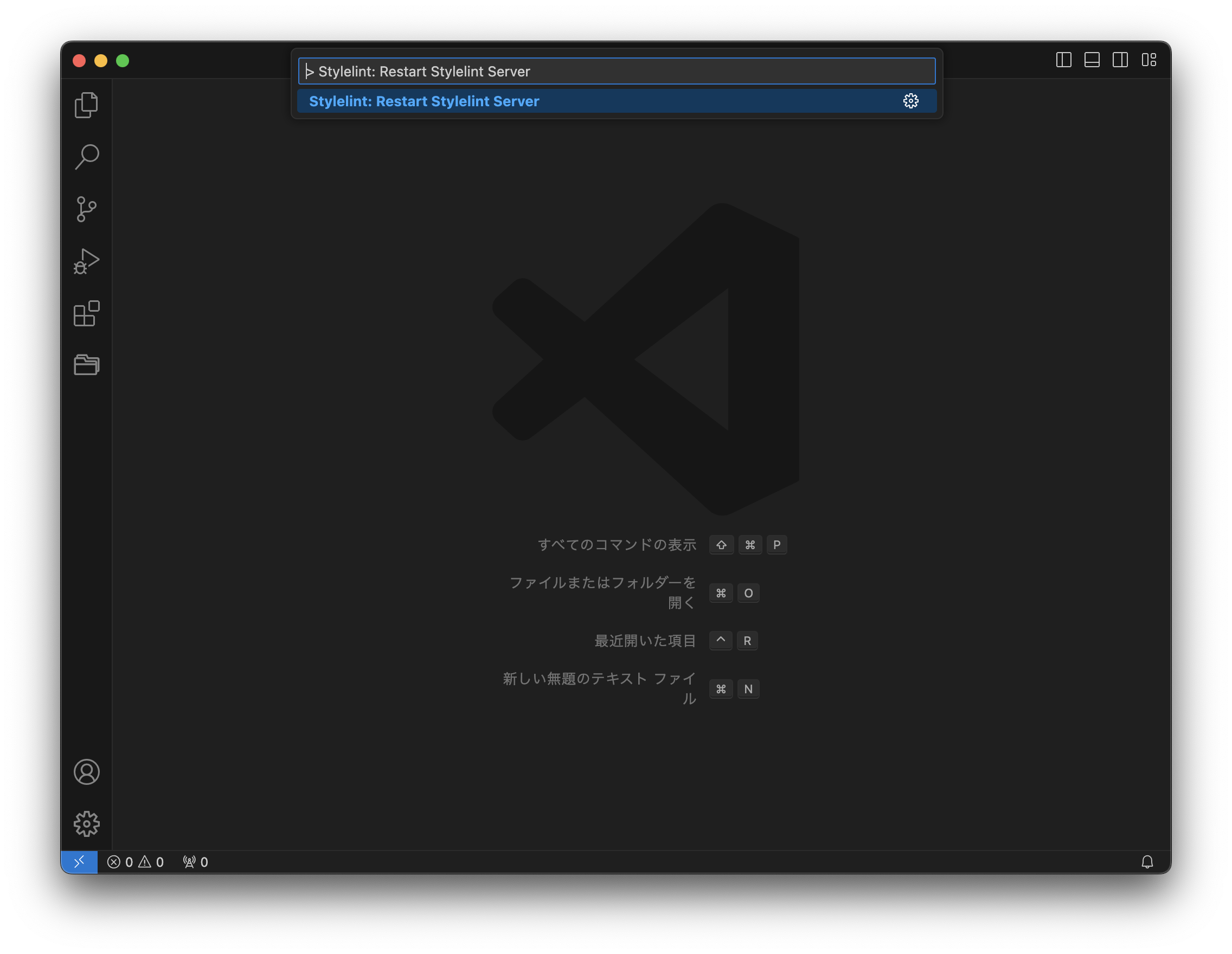Click the forwarded ports indicator
This screenshot has width=1232, height=954.
[x=194, y=861]
